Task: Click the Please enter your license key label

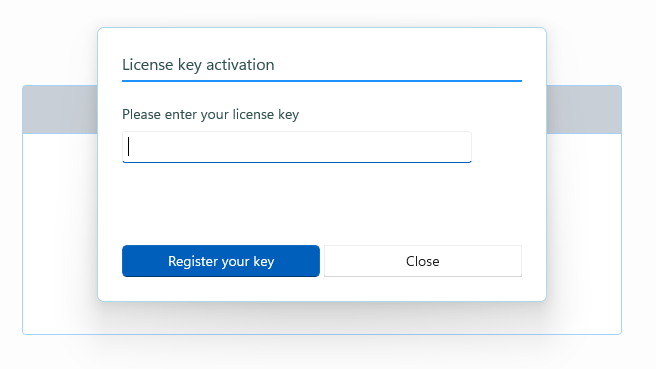Action: click(x=210, y=114)
